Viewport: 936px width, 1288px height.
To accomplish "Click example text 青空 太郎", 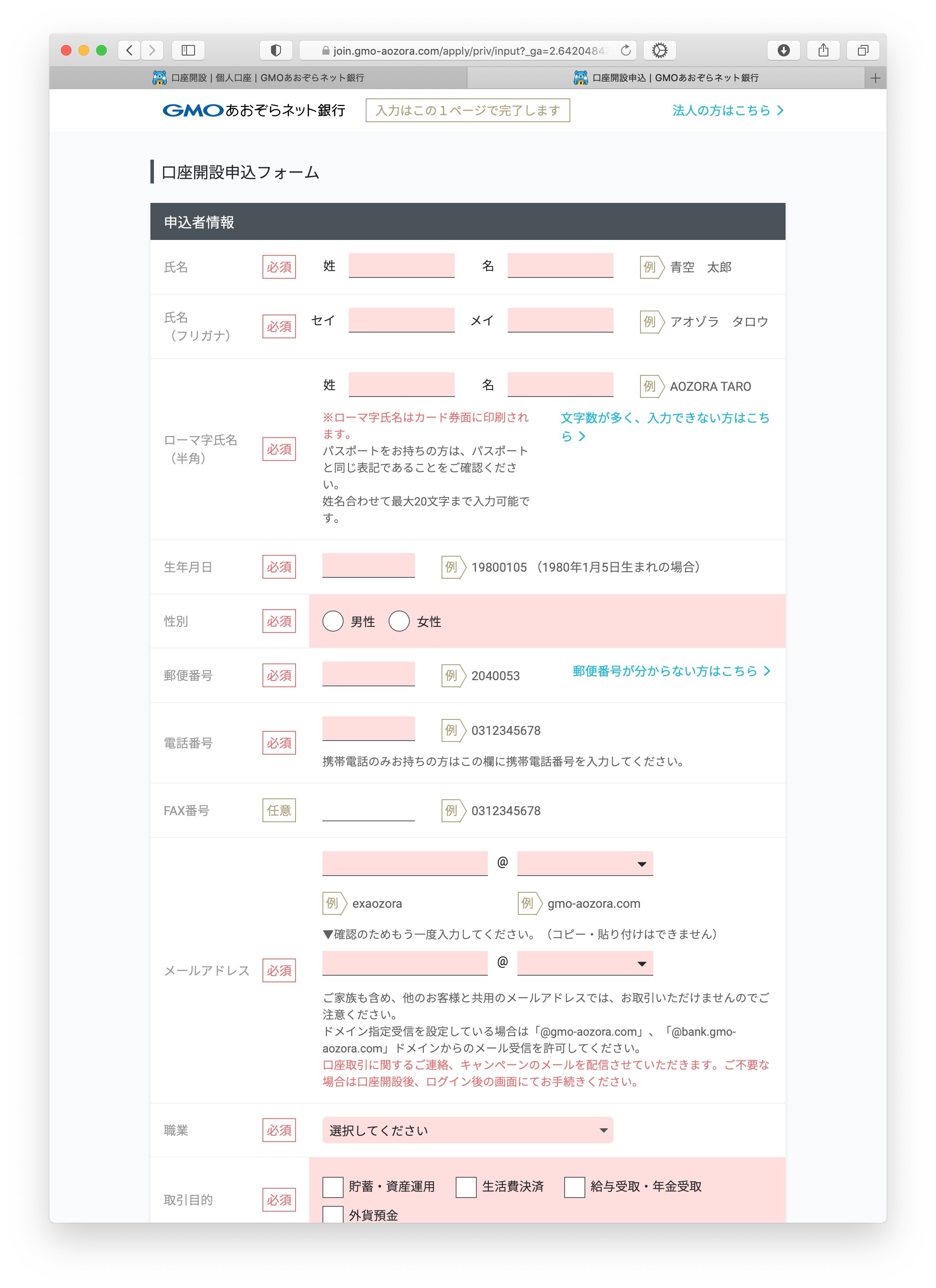I will click(x=700, y=267).
